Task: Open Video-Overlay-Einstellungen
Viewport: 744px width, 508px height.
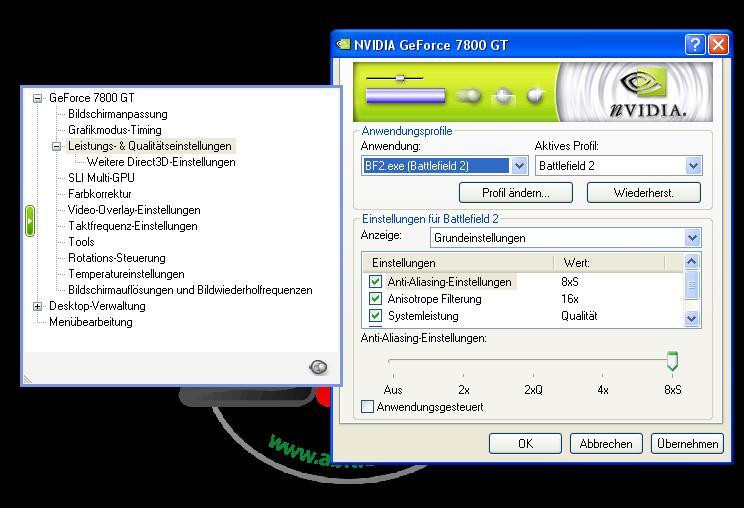Action: (134, 210)
